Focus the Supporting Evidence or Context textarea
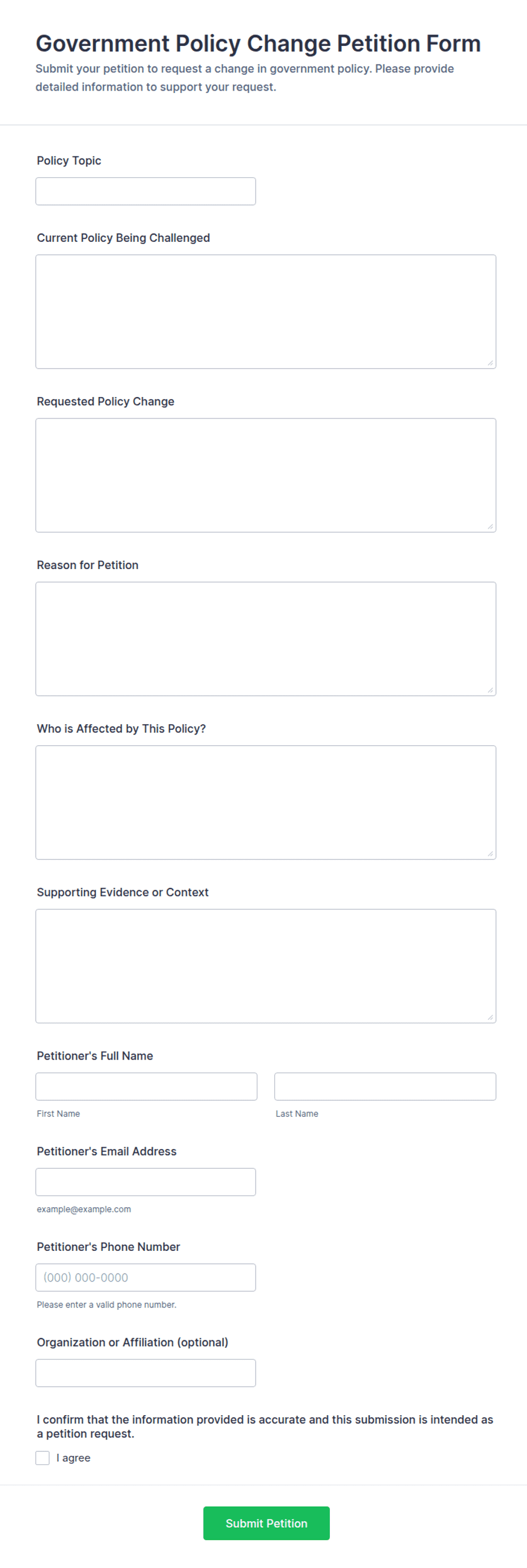The height and width of the screenshot is (1568, 527). pos(266,966)
